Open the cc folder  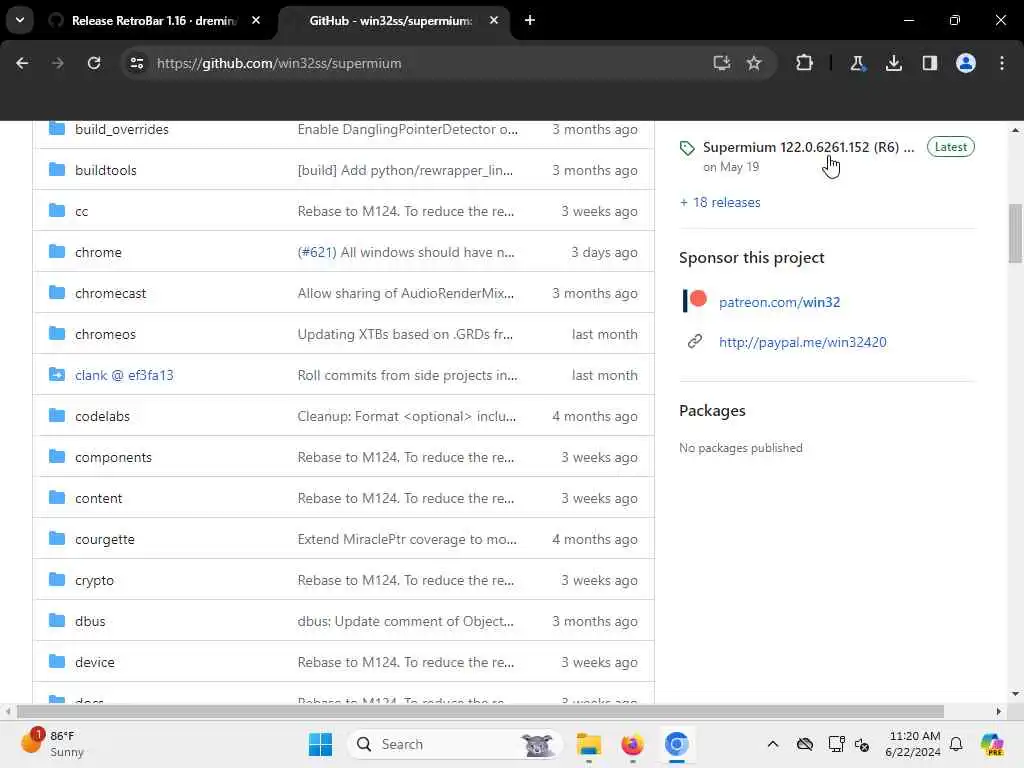81,212
